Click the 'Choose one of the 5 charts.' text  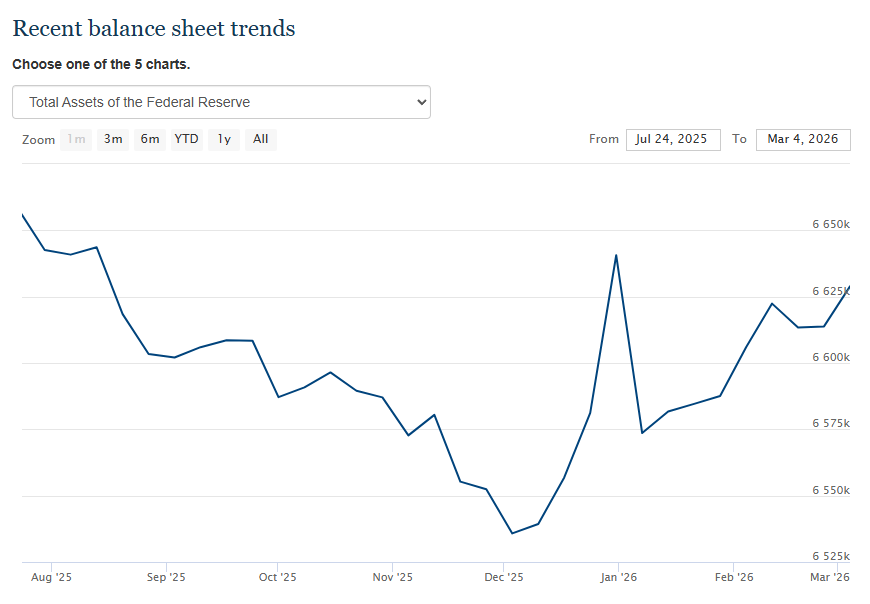coord(101,64)
